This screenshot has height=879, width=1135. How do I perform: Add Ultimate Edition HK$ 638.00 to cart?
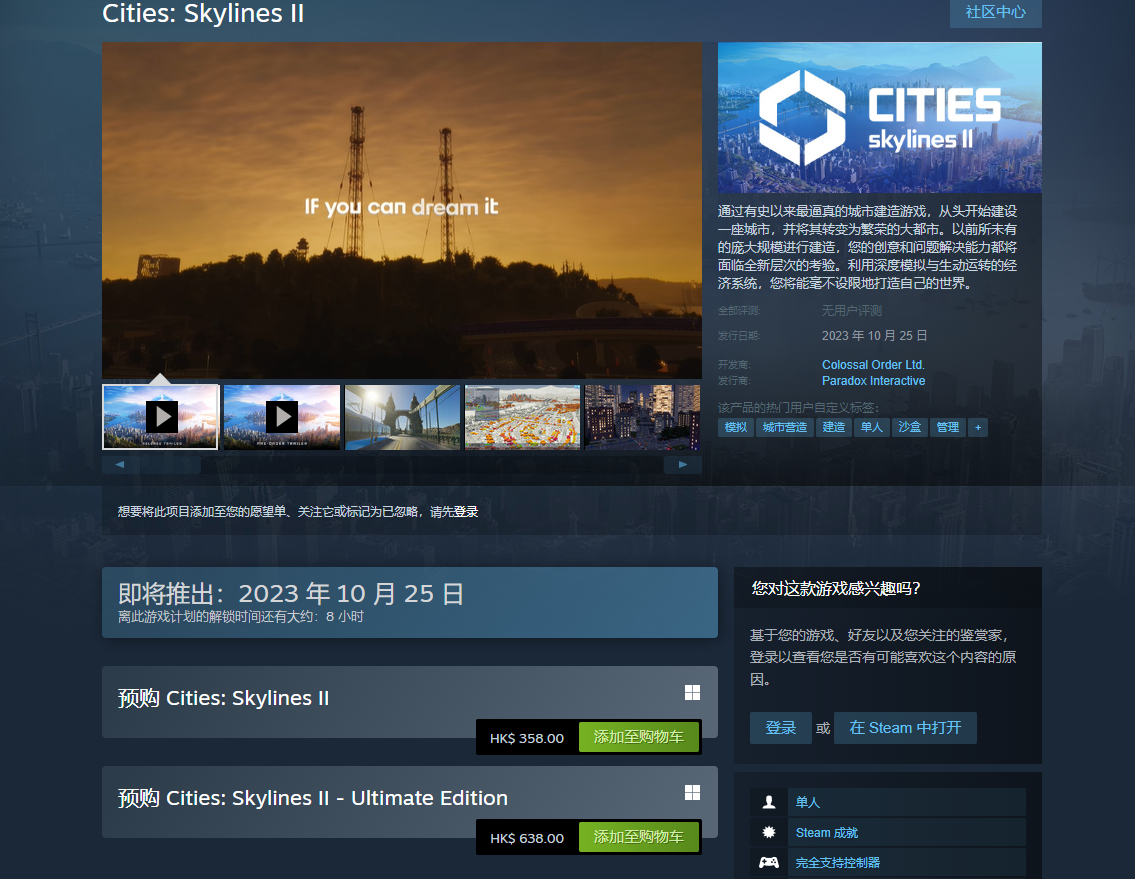coord(638,837)
